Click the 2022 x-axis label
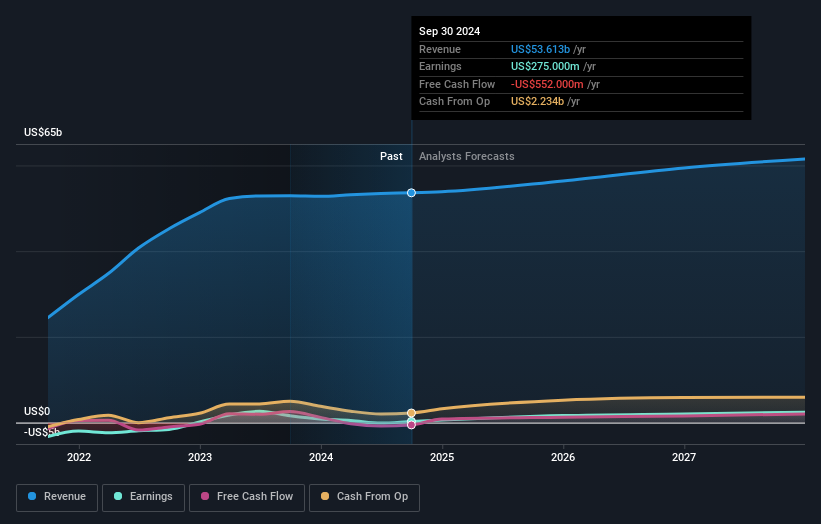The width and height of the screenshot is (821, 524). [79, 458]
